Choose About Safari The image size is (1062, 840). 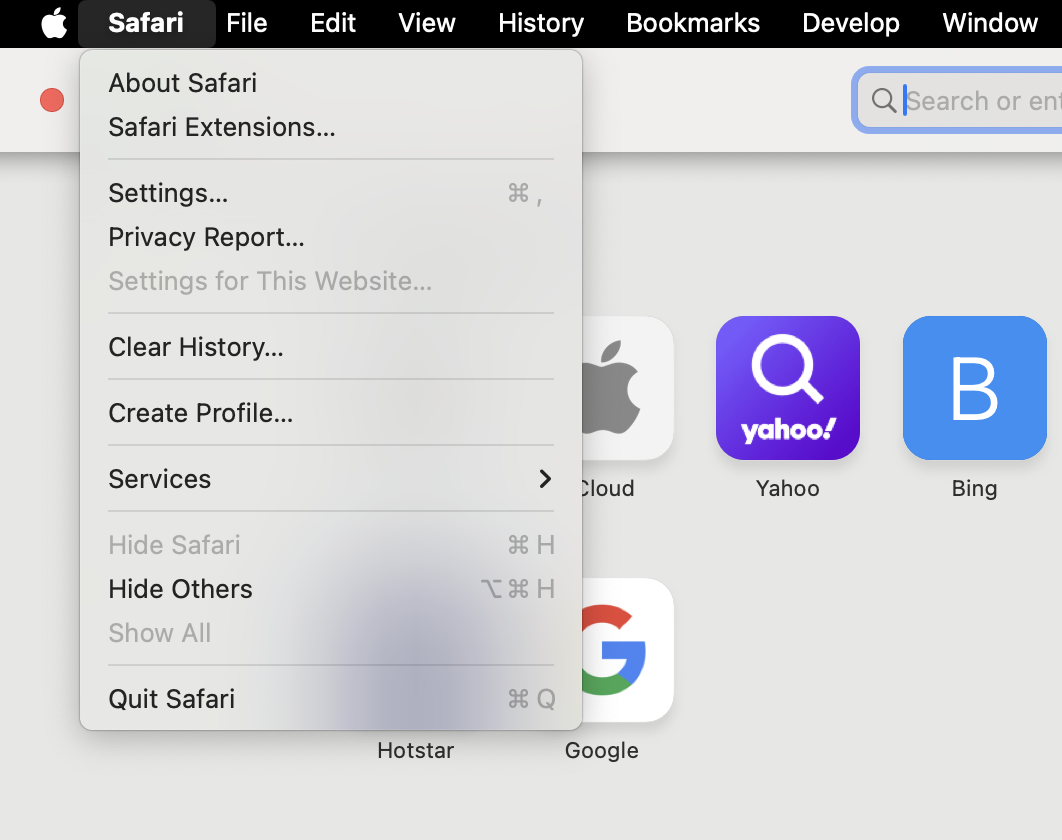(x=331, y=83)
